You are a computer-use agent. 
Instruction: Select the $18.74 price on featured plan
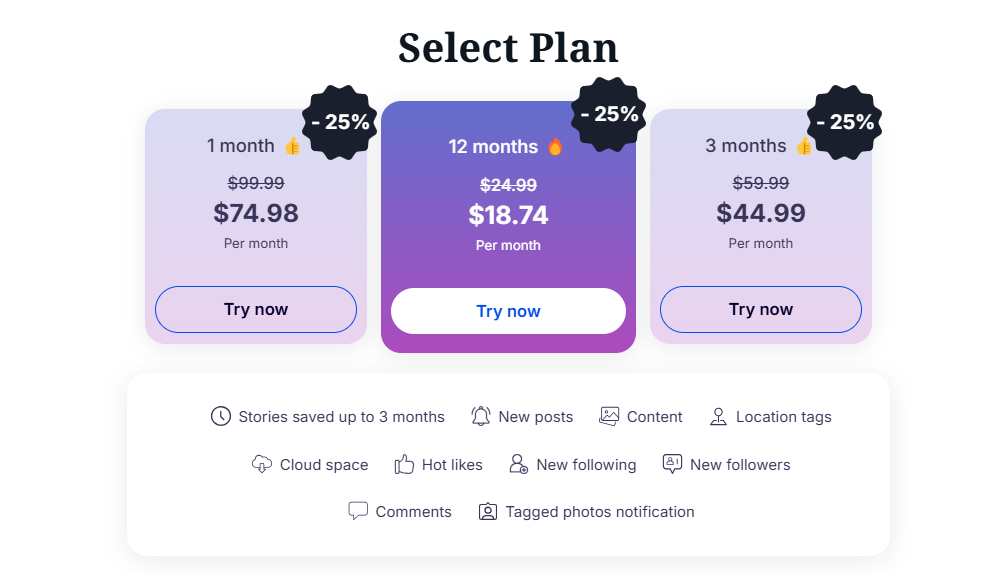[x=509, y=215]
